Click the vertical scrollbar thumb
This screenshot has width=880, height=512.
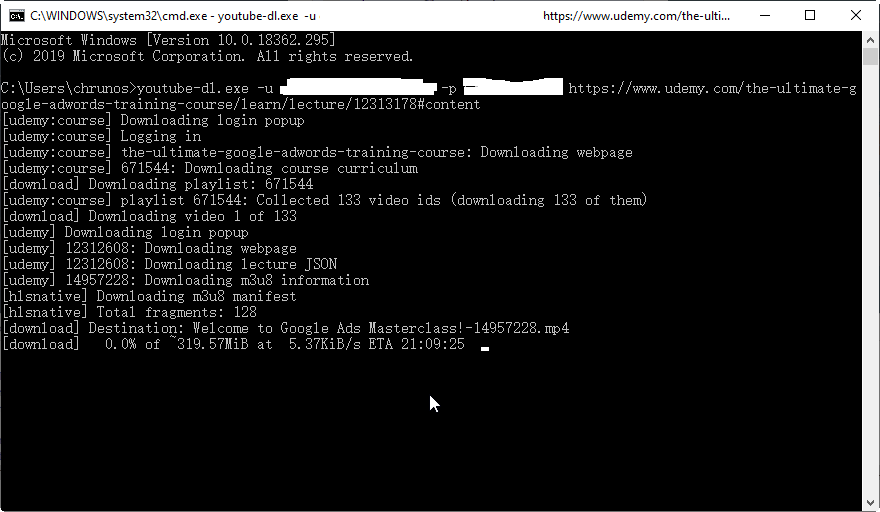pos(870,57)
